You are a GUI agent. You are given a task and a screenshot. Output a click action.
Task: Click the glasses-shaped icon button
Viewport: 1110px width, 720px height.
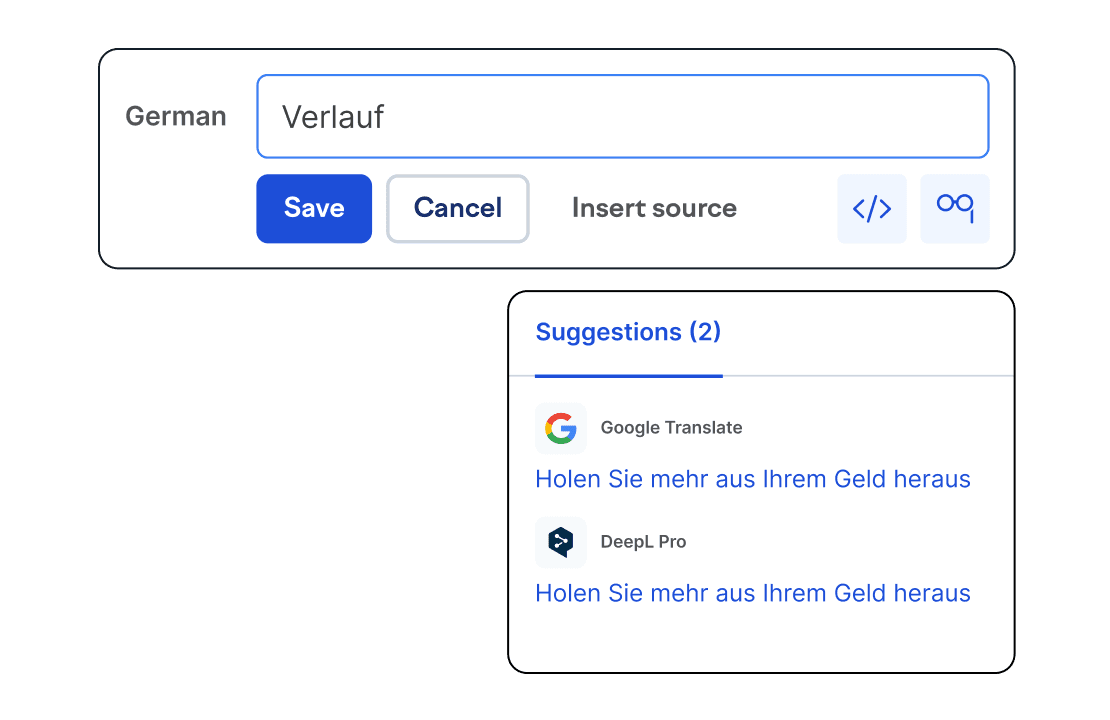coord(955,209)
